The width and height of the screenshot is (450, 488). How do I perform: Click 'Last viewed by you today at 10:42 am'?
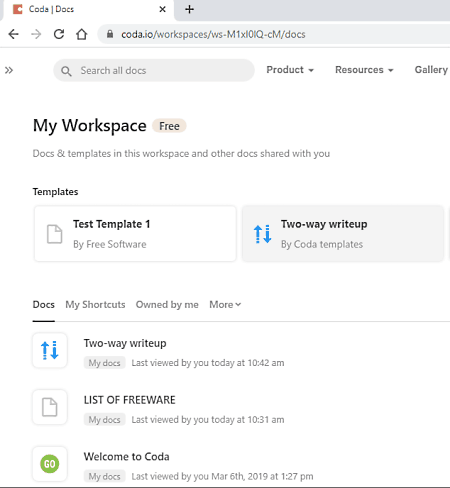click(208, 363)
